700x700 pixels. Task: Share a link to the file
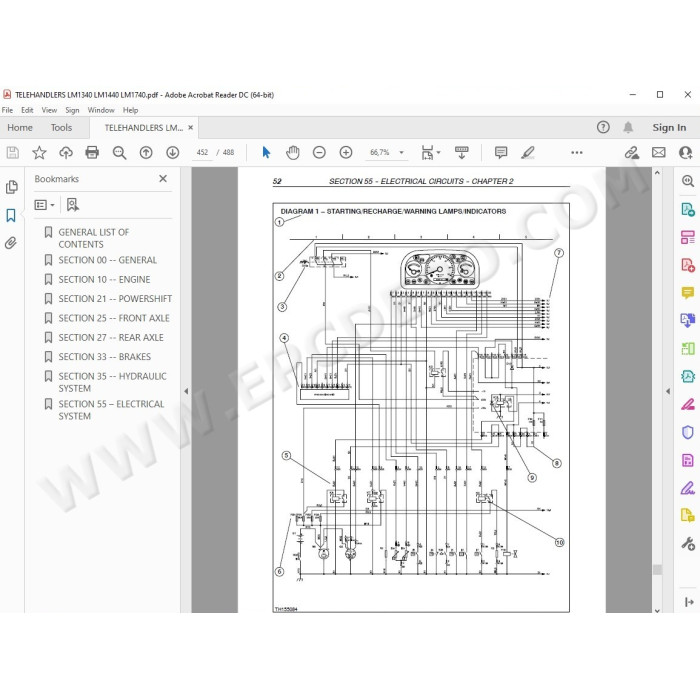click(x=632, y=153)
